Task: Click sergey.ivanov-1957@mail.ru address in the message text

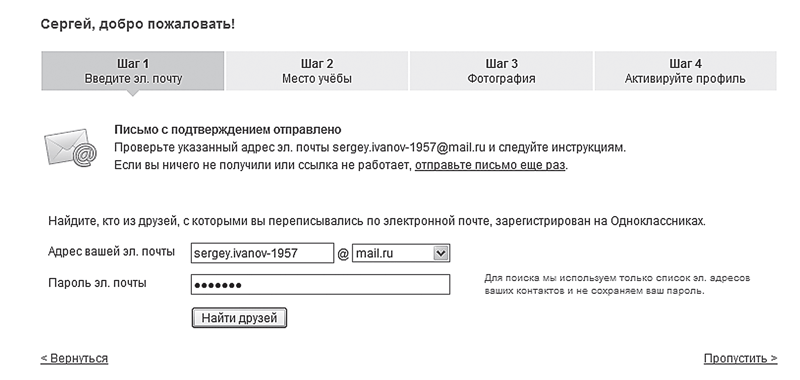Action: pyautogui.click(x=408, y=147)
